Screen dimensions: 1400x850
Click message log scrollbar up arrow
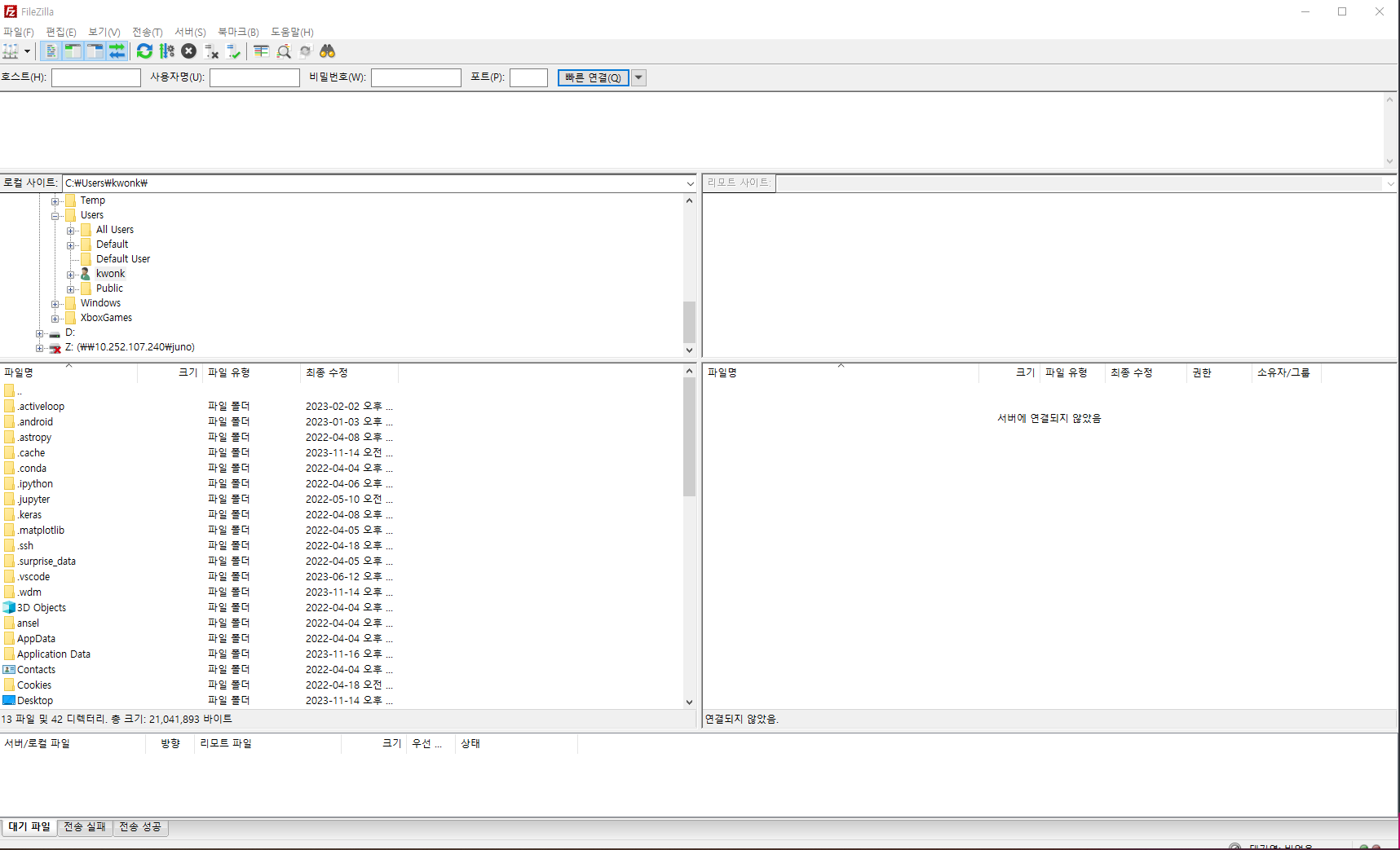tap(1389, 99)
